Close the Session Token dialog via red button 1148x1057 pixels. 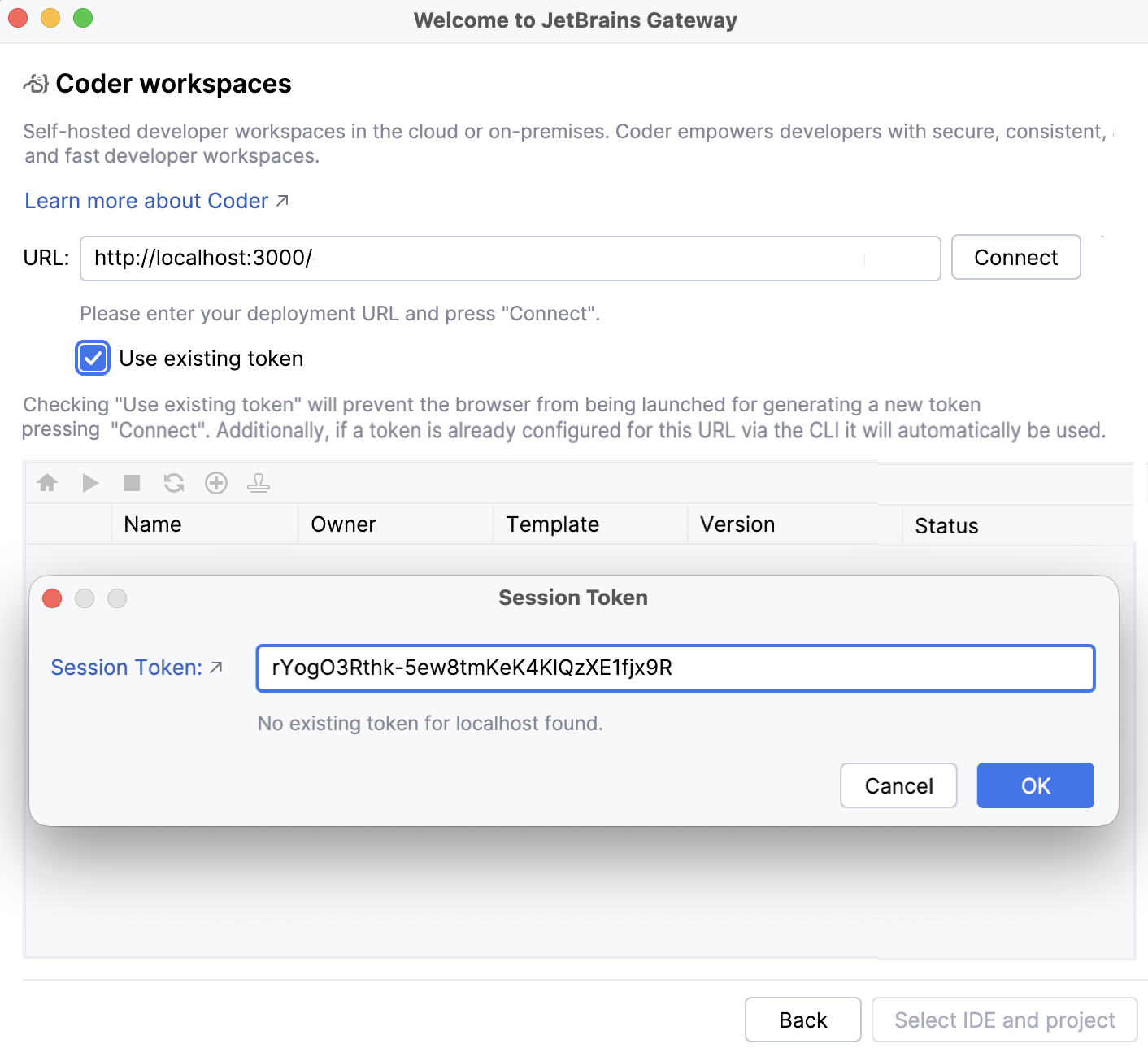pos(52,598)
